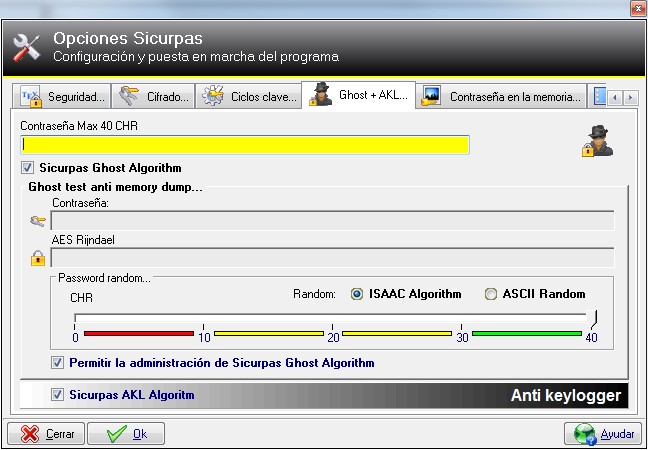Viewport: 648px width, 450px height.
Task: Click the CHR slider track near 20
Action: click(x=332, y=316)
